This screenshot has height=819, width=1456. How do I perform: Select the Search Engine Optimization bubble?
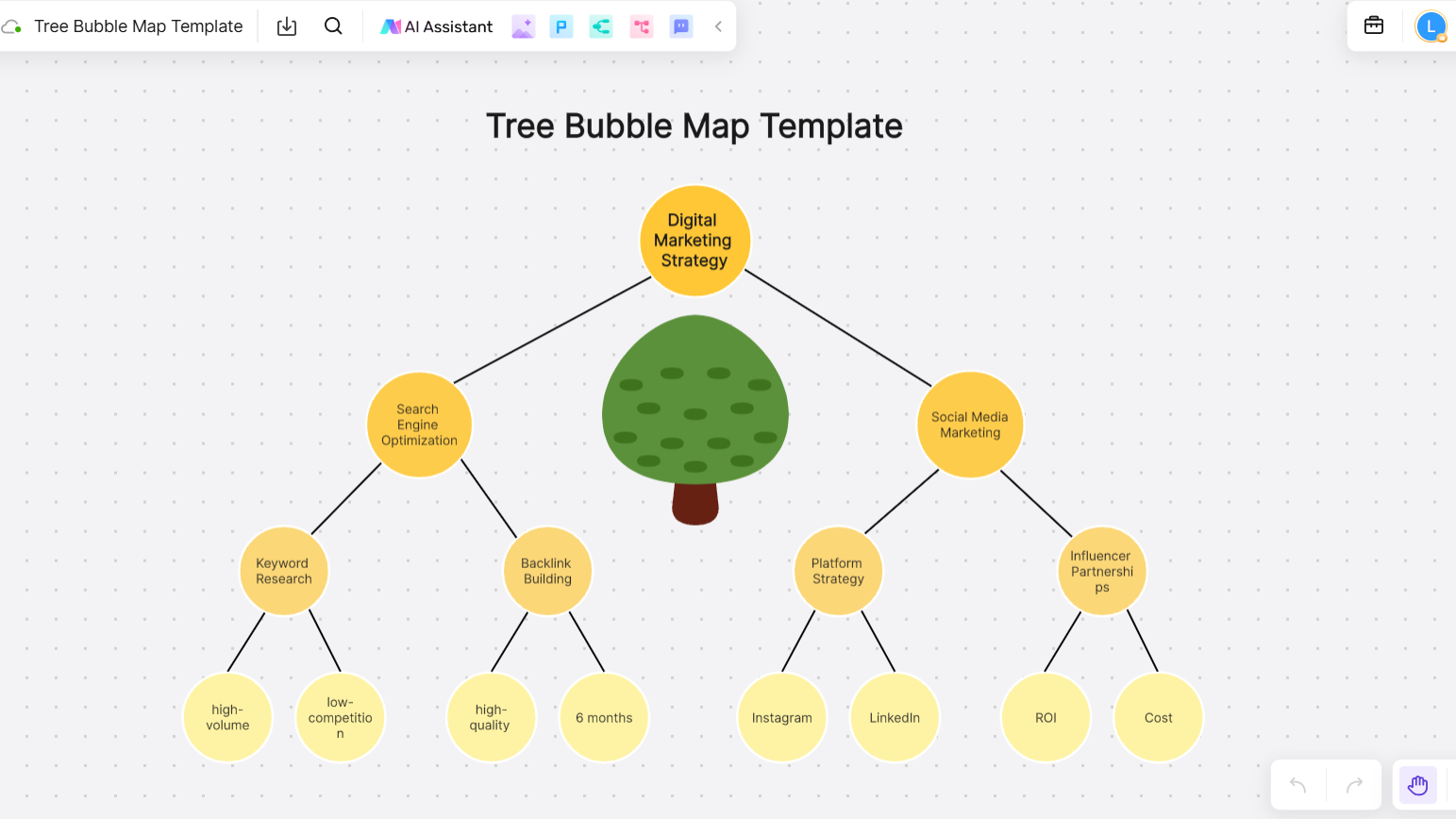[419, 425]
